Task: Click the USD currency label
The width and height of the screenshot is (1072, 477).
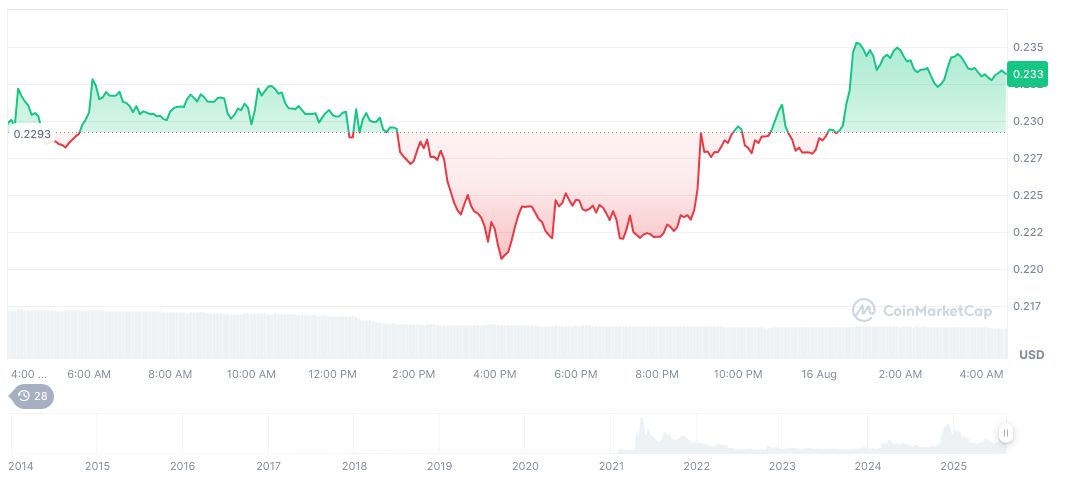Action: pos(1031,355)
